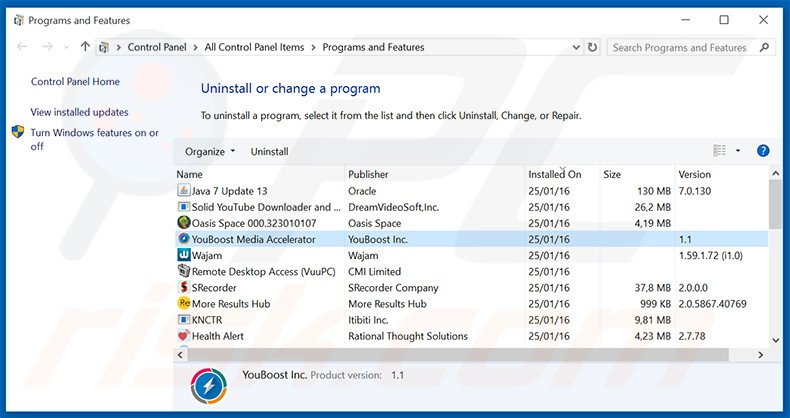This screenshot has height=418, width=790.
Task: Click All Control Panel Items breadcrumb
Action: click(x=254, y=47)
